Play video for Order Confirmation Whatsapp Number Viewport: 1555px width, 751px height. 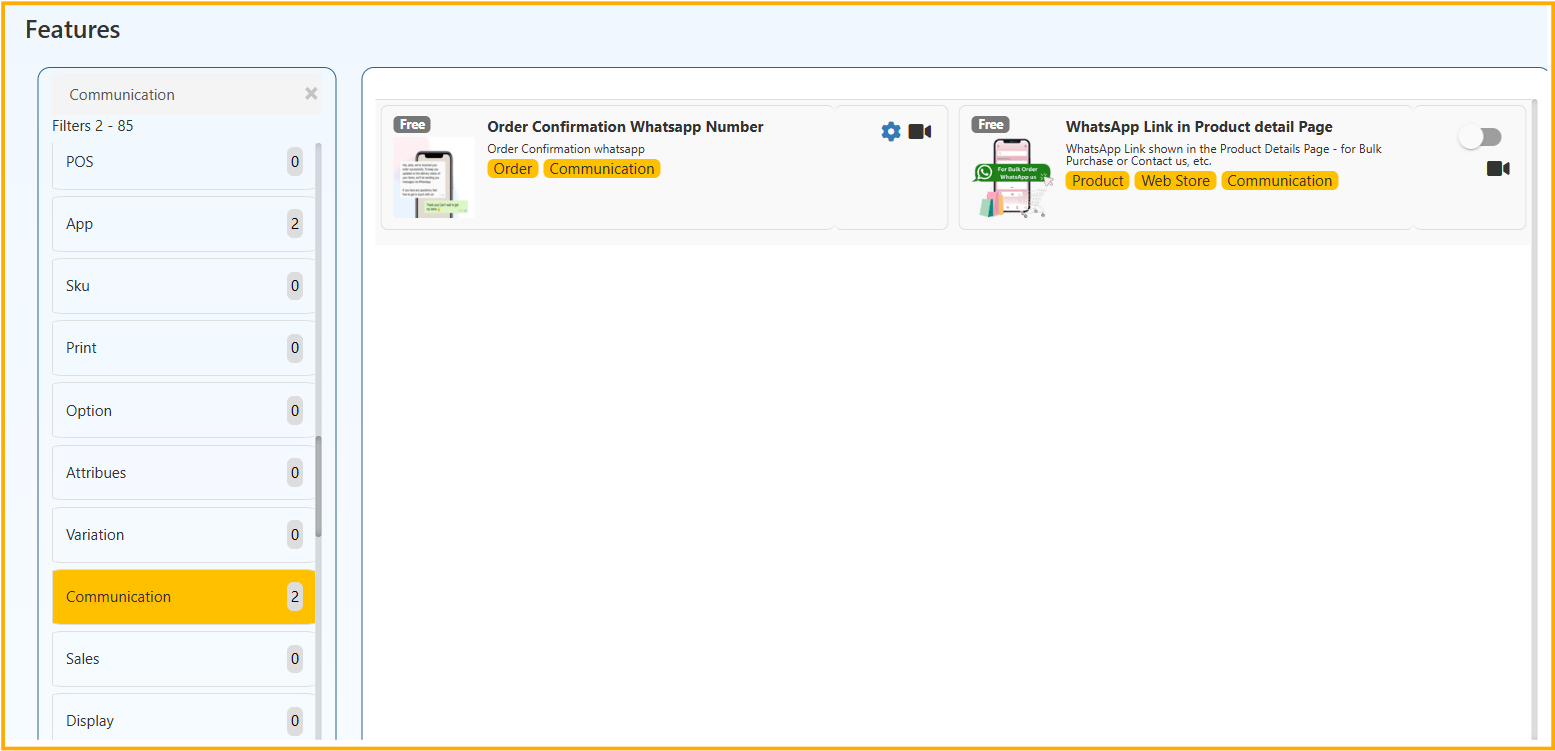coord(920,132)
